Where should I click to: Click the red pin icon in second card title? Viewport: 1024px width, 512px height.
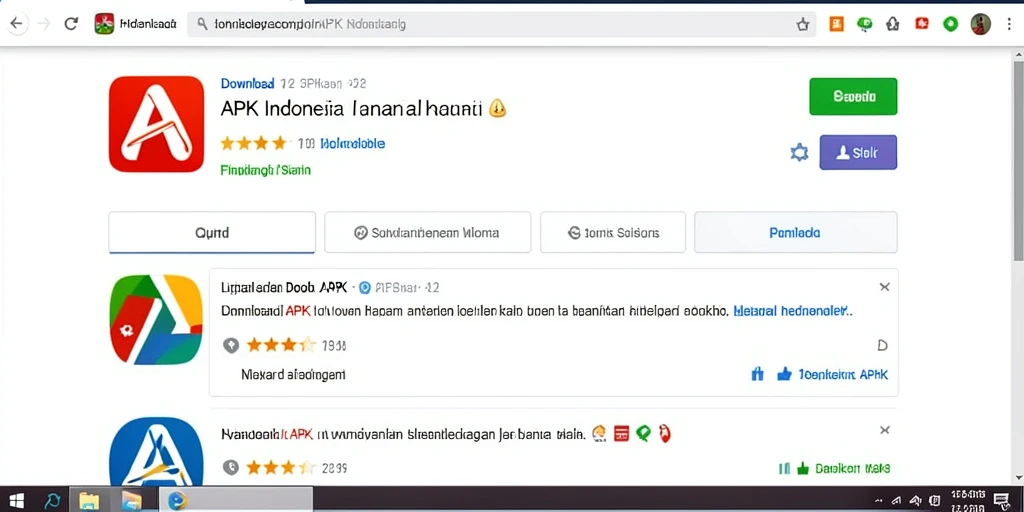pyautogui.click(x=665, y=433)
